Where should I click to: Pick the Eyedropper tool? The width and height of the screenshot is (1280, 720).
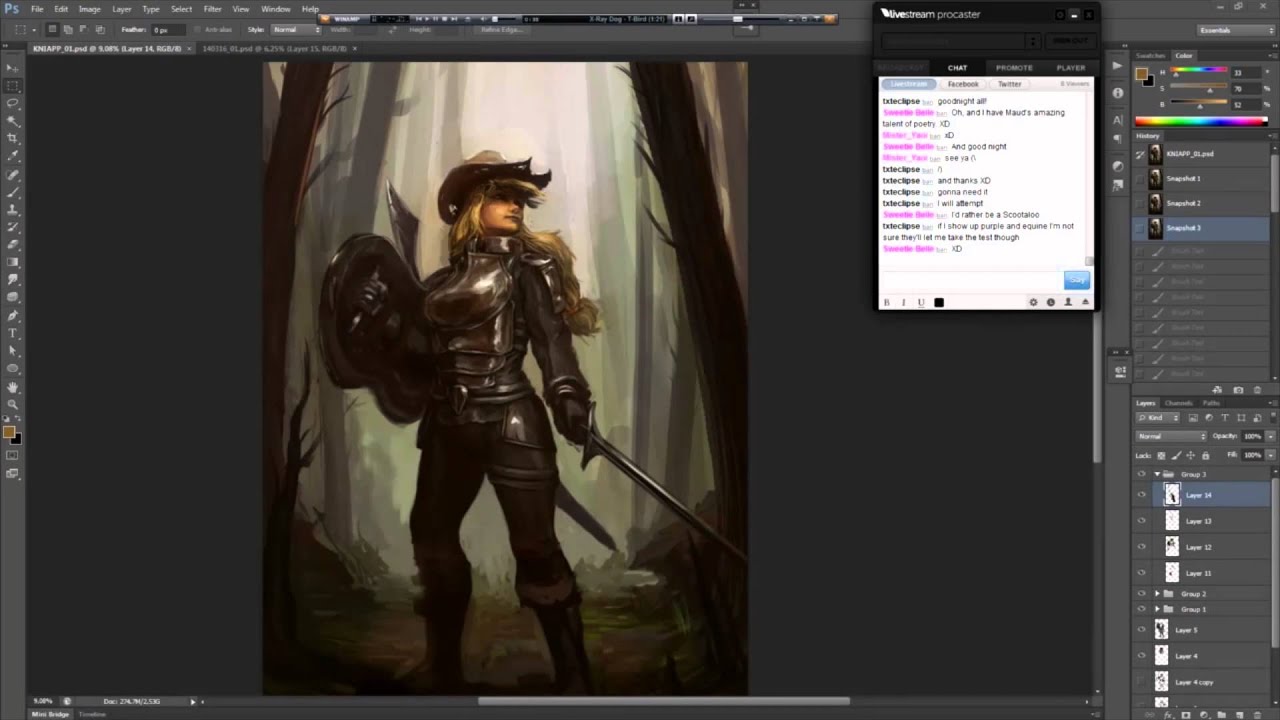(12, 155)
